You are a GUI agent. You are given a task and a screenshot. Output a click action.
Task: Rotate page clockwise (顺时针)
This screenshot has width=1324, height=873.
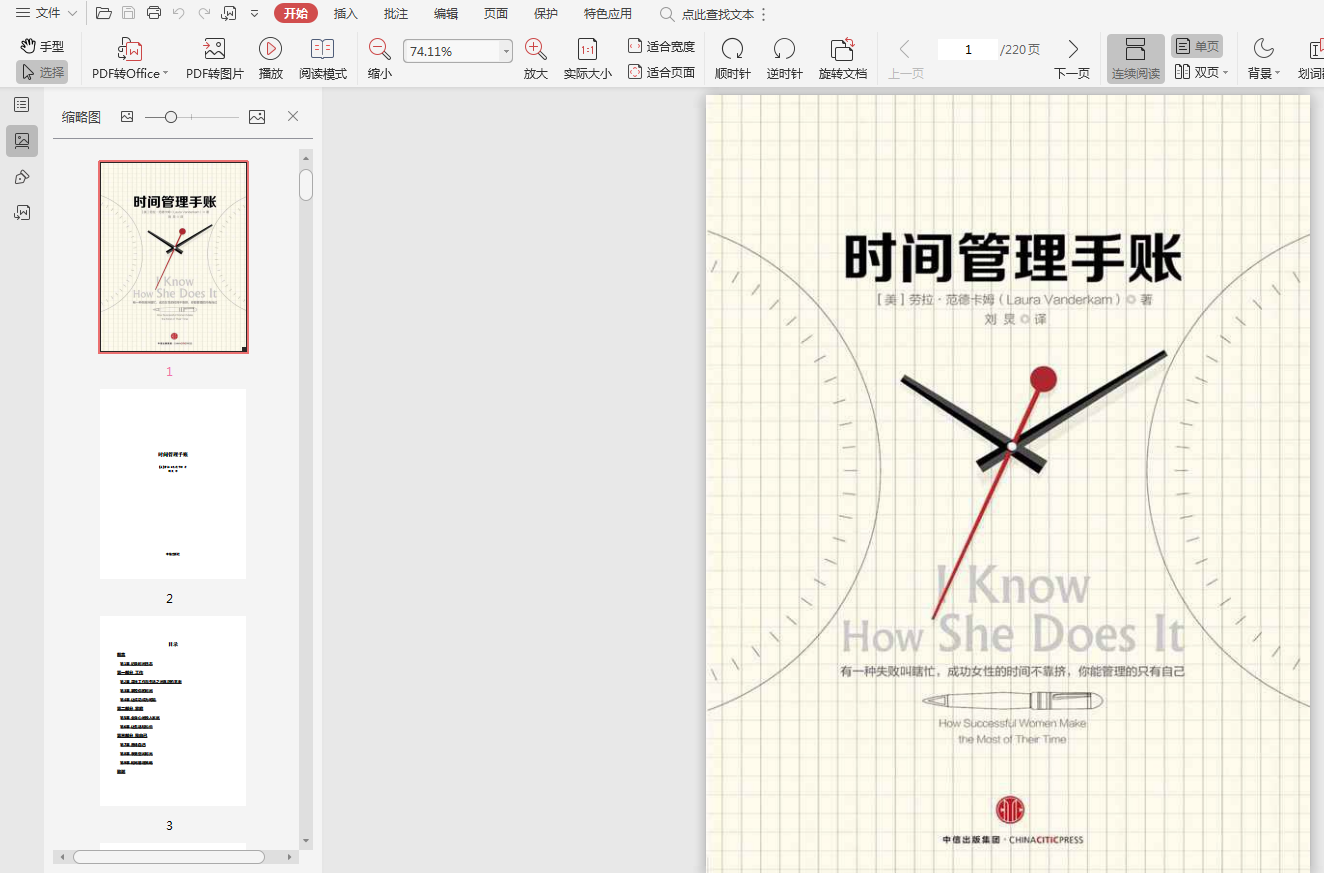coord(732,49)
